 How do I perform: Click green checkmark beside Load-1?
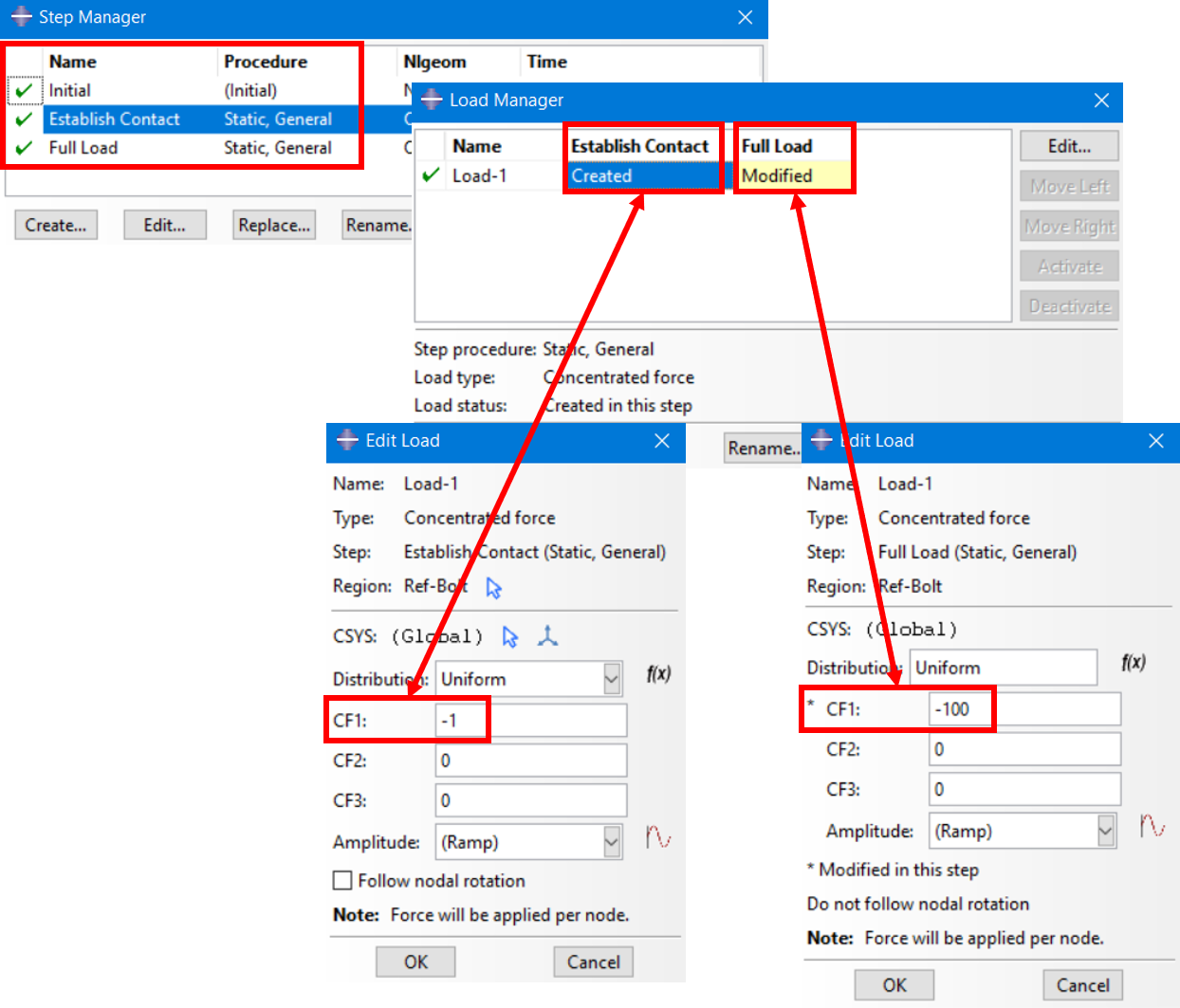pos(432,175)
